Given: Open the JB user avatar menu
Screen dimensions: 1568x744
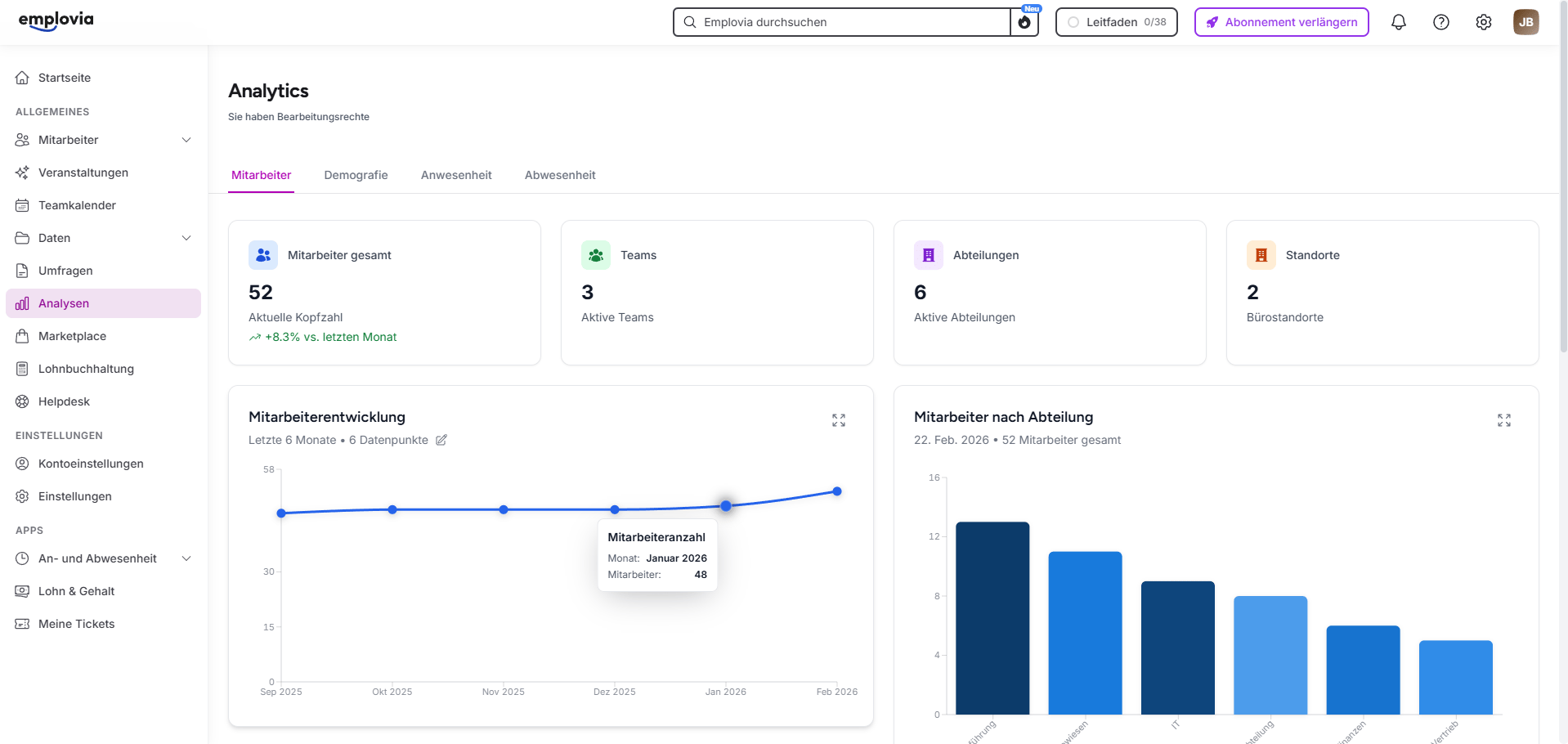Looking at the screenshot, I should point(1526,22).
